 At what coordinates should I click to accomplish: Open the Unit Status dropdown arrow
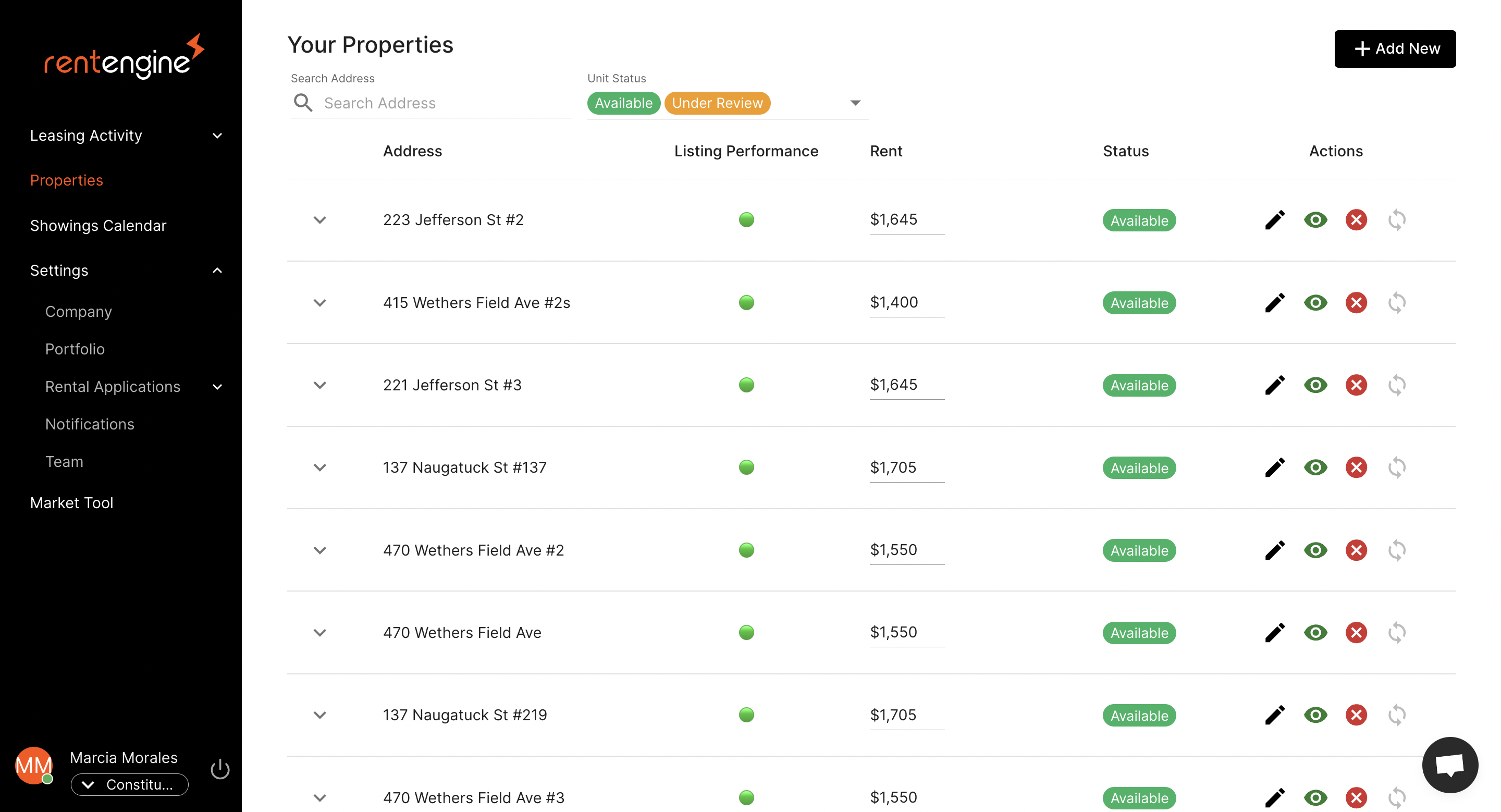[855, 103]
